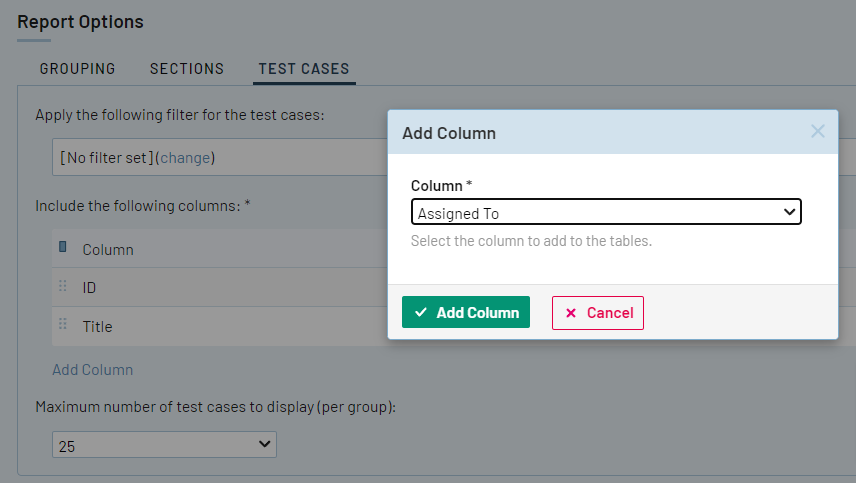
Task: Click the pink X icon on Cancel
Action: click(571, 313)
